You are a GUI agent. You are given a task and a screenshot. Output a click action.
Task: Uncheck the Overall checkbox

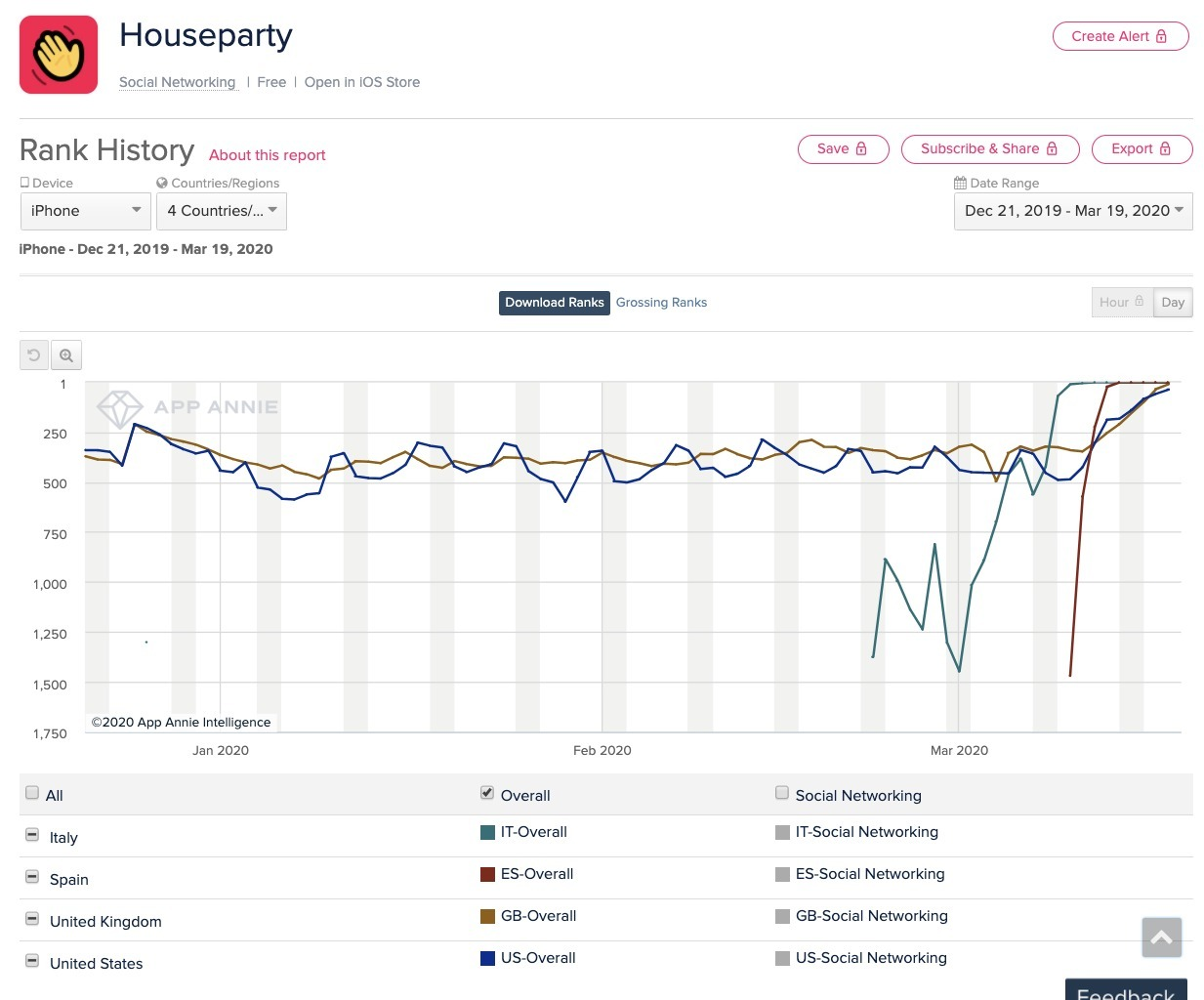click(x=487, y=793)
